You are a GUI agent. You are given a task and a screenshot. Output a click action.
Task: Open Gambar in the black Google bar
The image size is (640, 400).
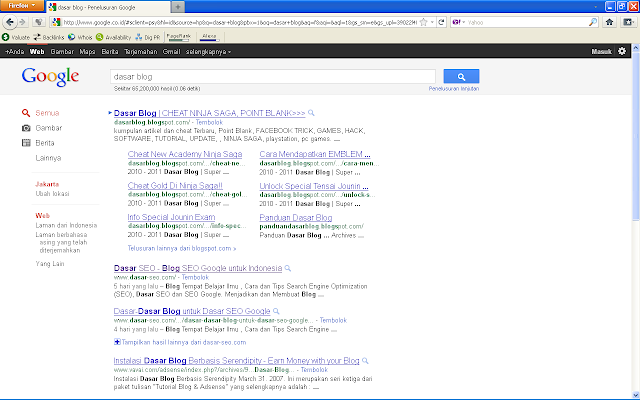tap(62, 51)
